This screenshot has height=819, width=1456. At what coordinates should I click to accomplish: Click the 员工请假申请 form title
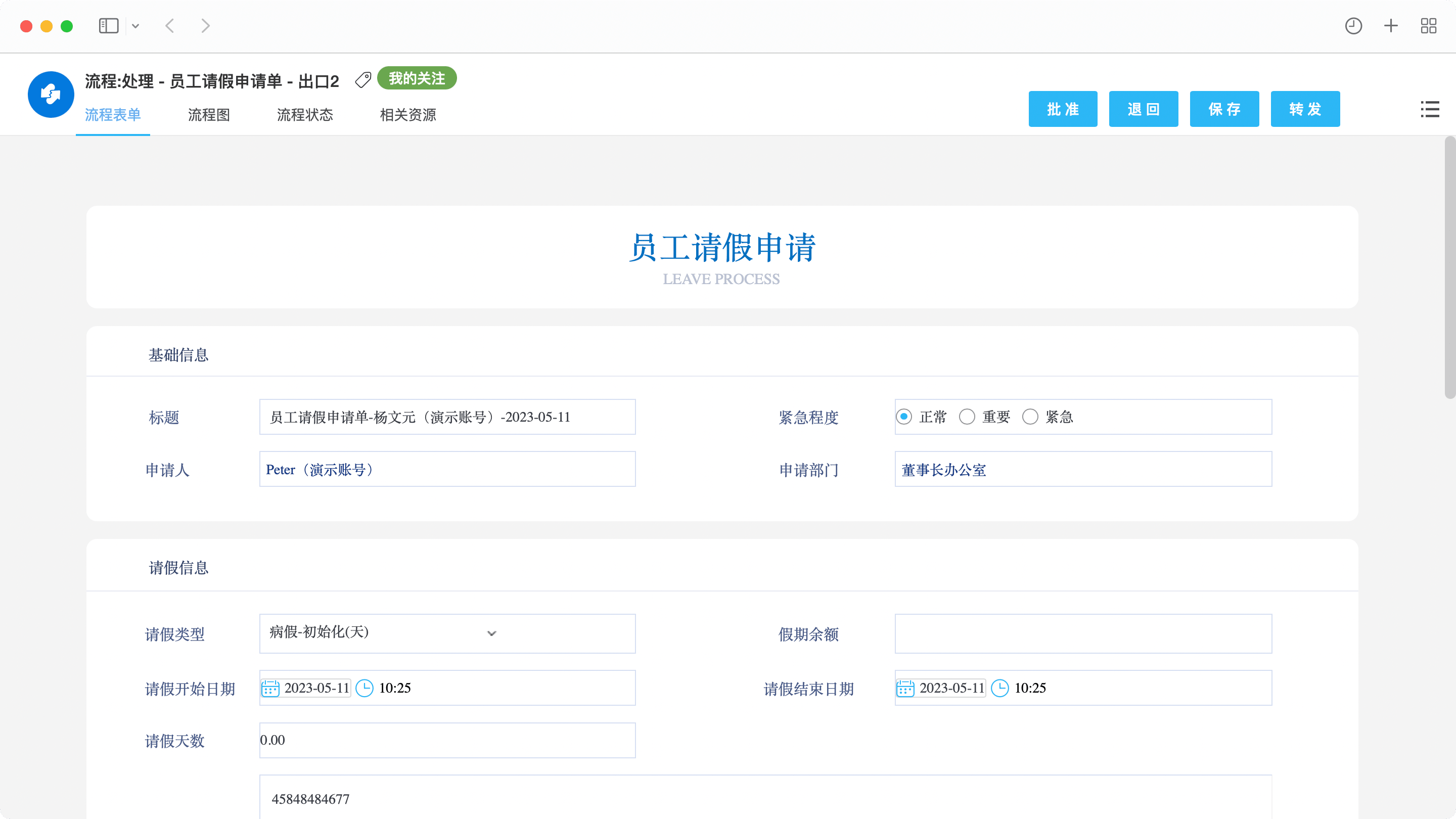point(722,247)
